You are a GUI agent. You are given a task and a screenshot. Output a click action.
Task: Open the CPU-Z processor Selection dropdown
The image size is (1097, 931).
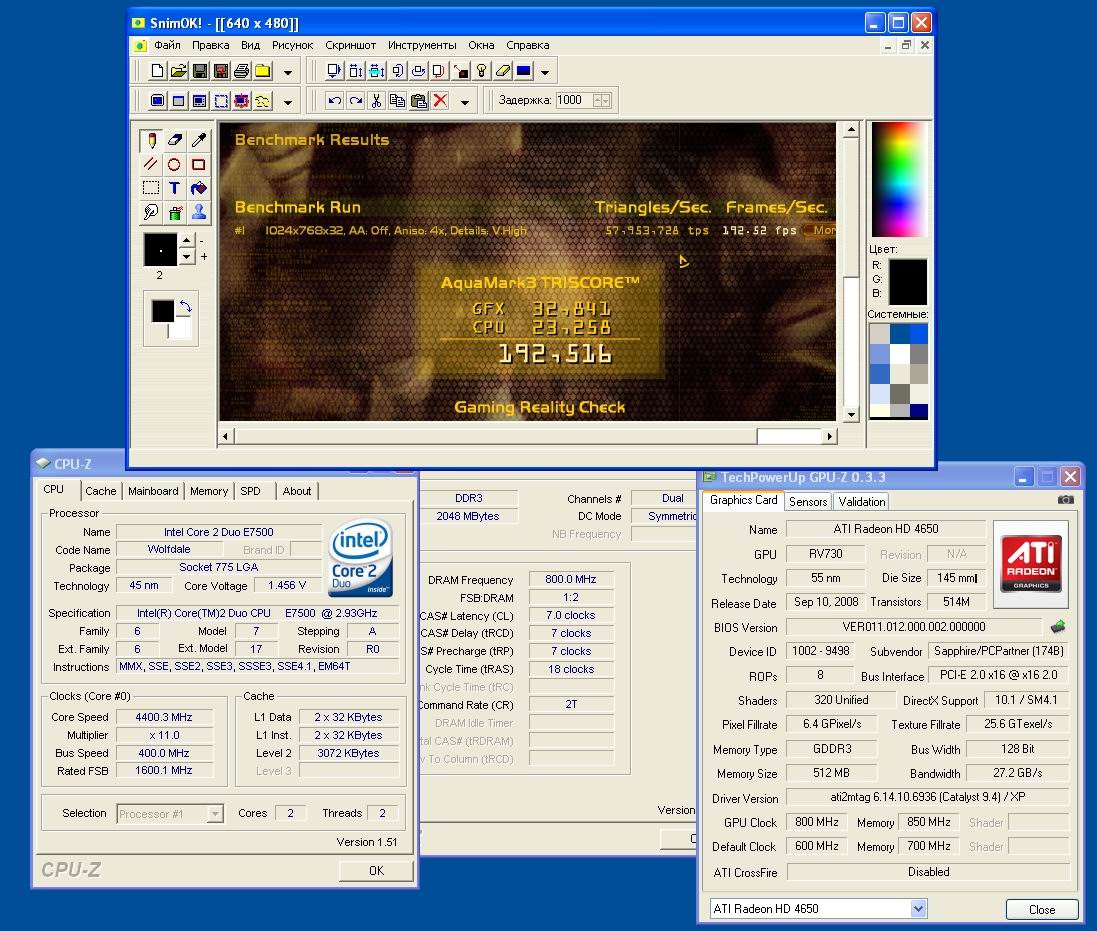(215, 813)
